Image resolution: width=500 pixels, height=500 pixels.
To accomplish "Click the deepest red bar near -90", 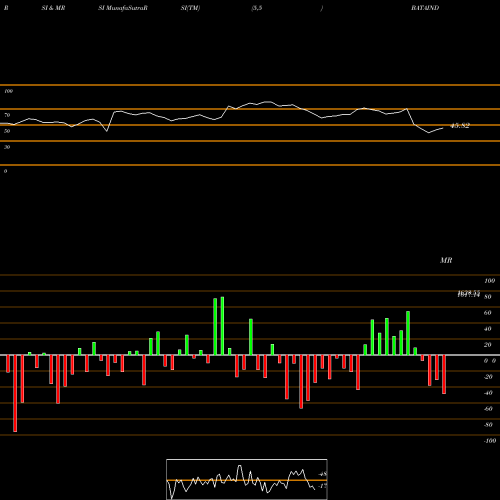I will [x=15, y=393].
